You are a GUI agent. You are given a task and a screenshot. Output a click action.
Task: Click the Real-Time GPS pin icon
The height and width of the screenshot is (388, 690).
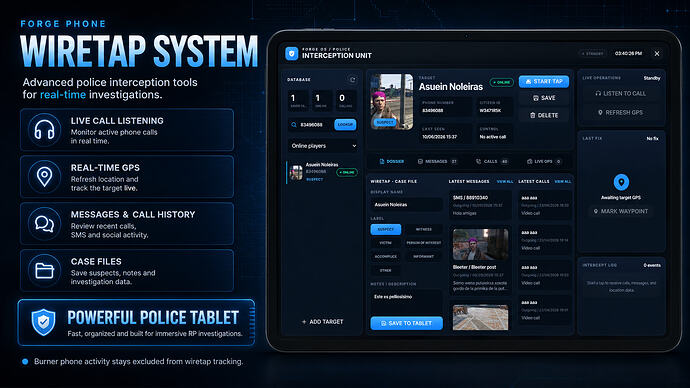tap(44, 176)
